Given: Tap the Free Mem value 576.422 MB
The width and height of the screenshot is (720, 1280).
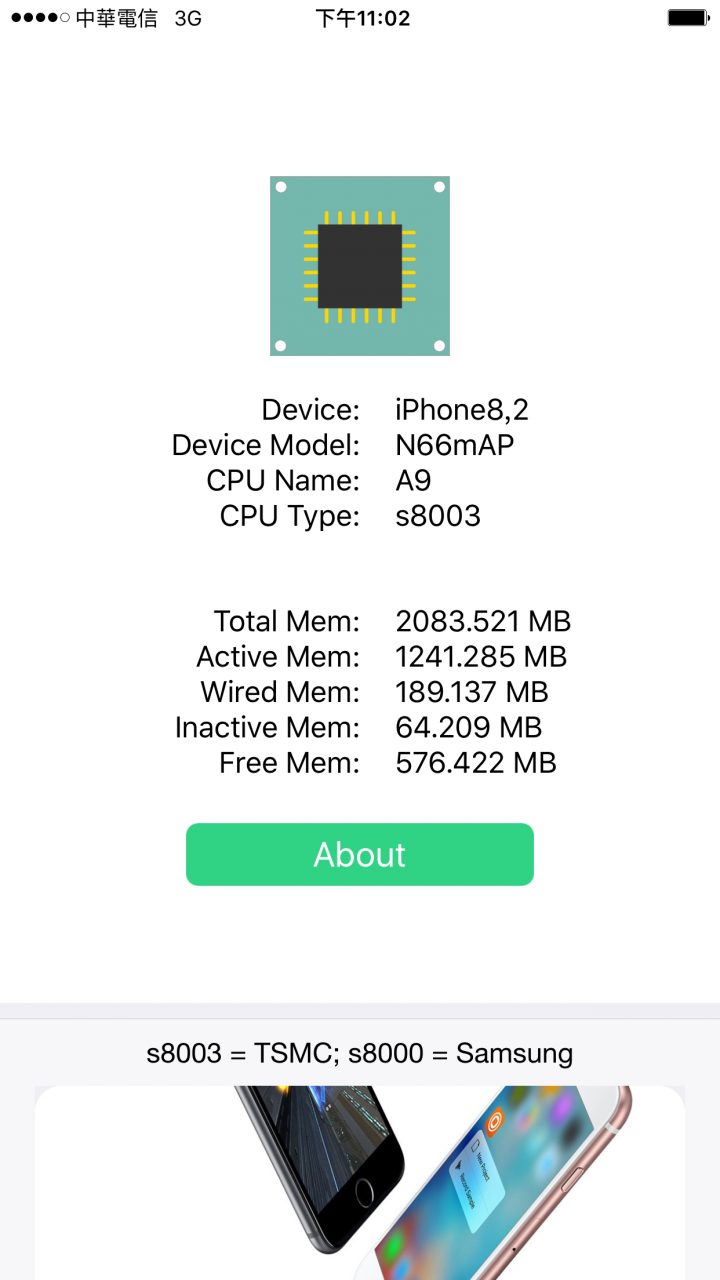Looking at the screenshot, I should (476, 763).
